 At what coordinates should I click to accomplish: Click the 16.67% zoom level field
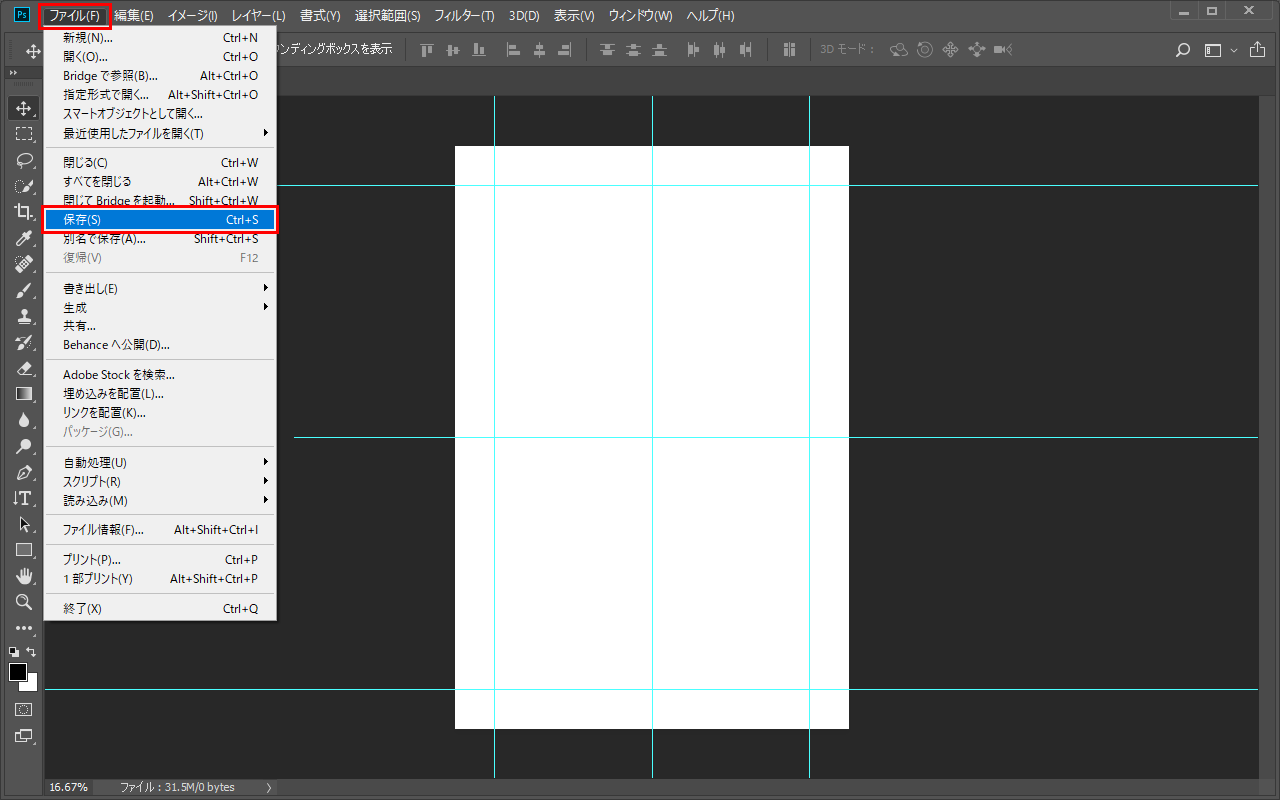tap(69, 787)
